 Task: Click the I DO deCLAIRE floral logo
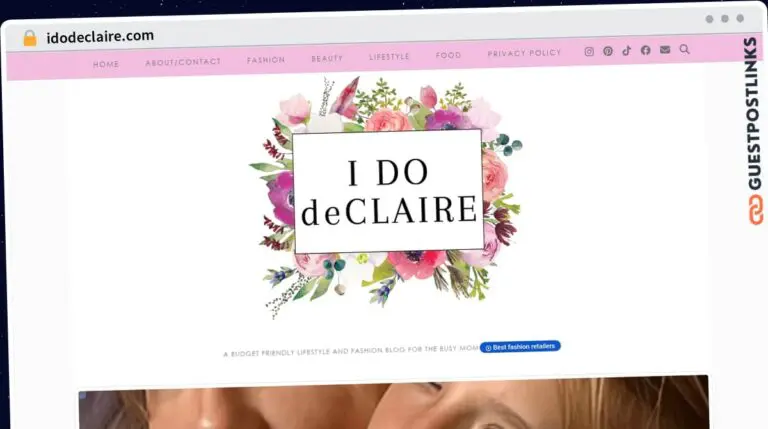tap(387, 196)
